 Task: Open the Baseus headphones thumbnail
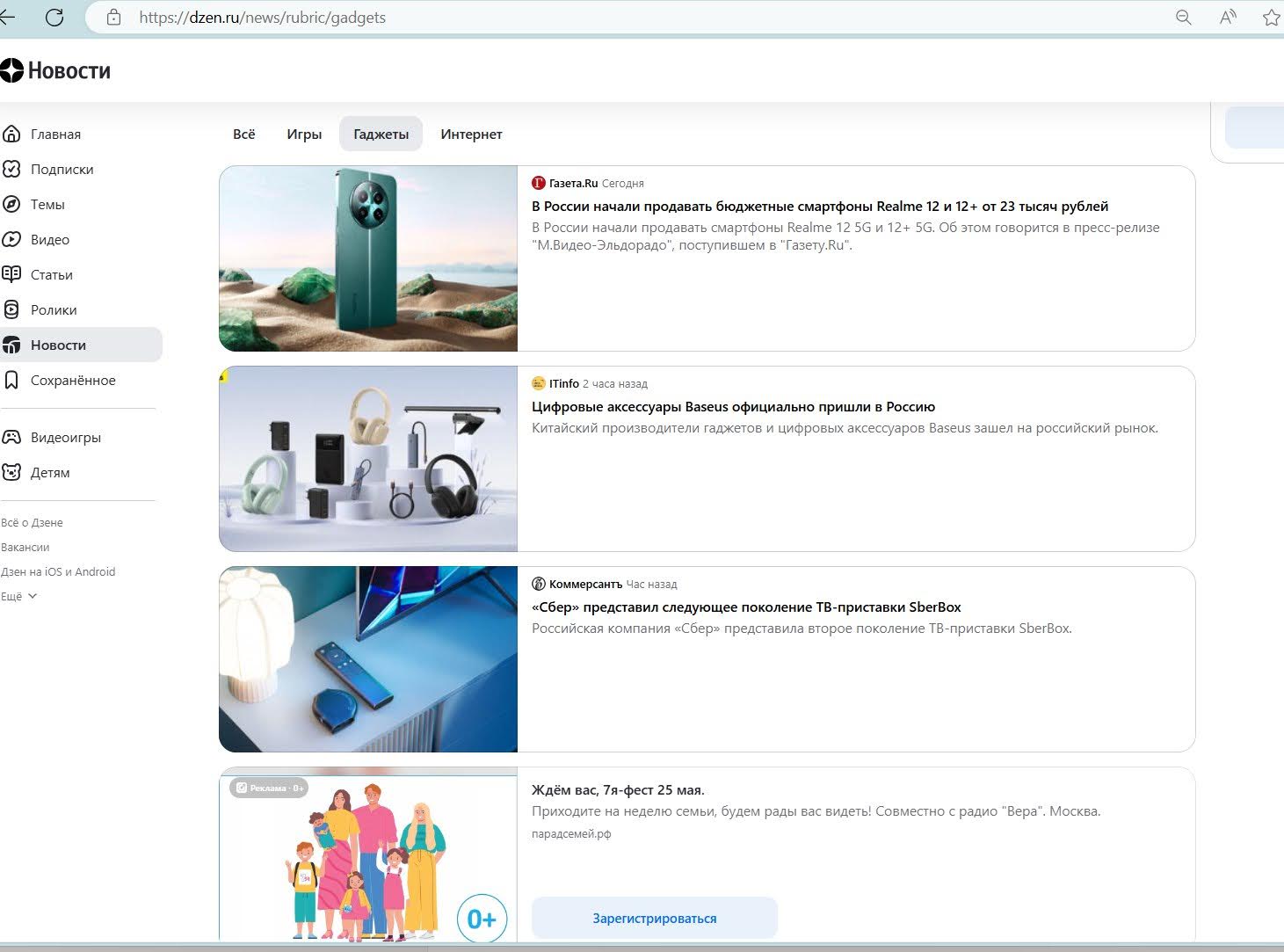tap(368, 459)
